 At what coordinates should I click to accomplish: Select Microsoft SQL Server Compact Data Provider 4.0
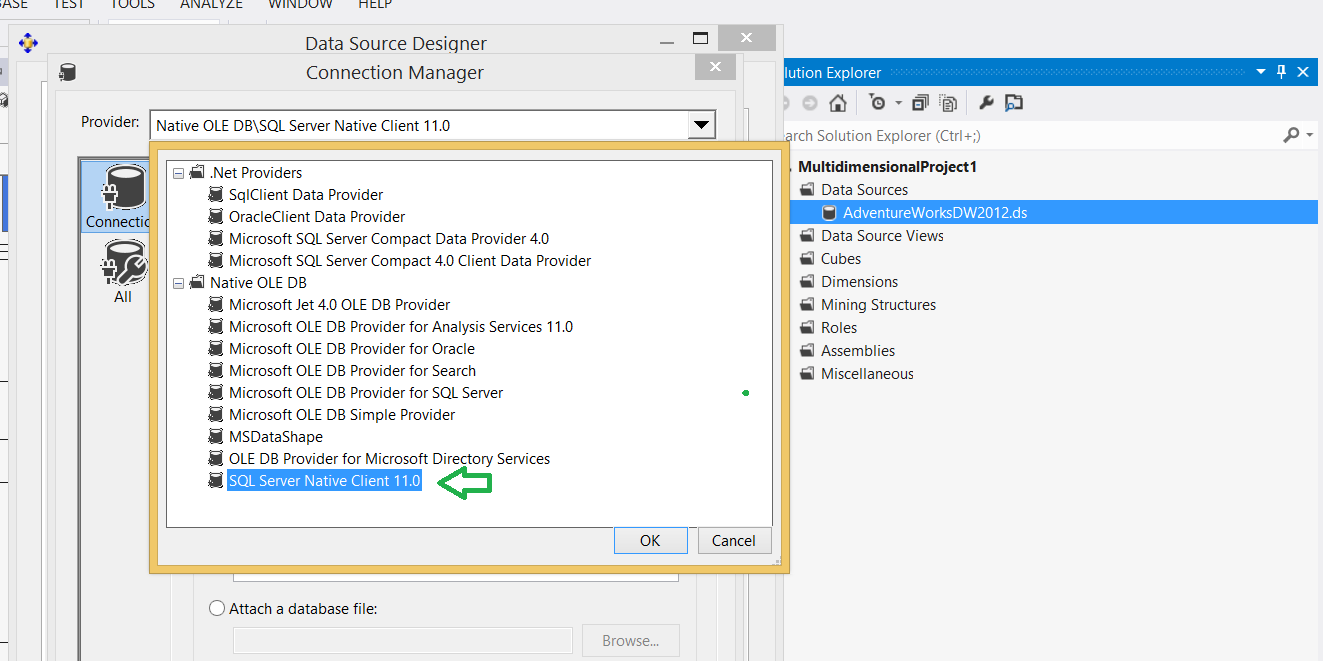[389, 238]
